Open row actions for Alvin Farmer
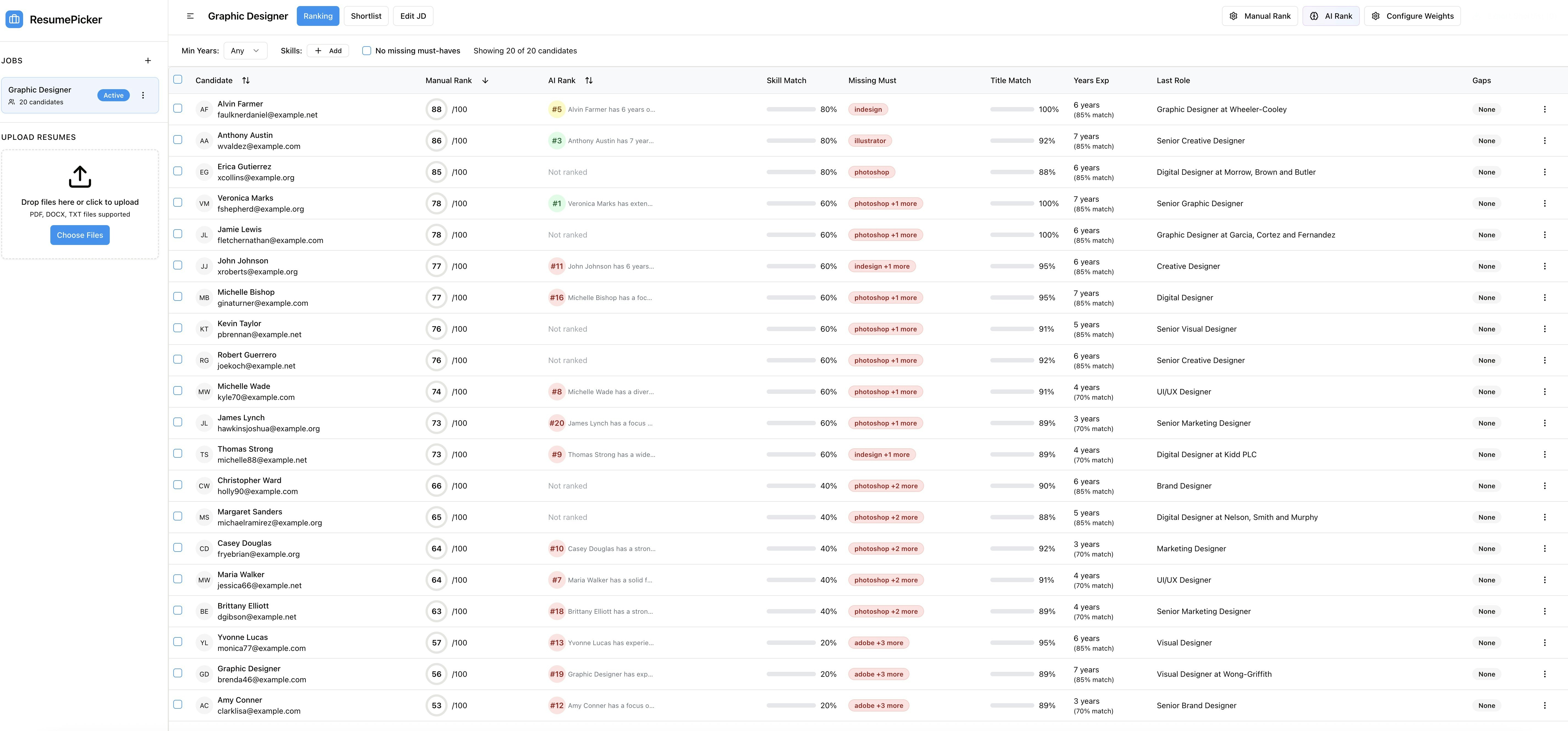 pyautogui.click(x=1544, y=110)
